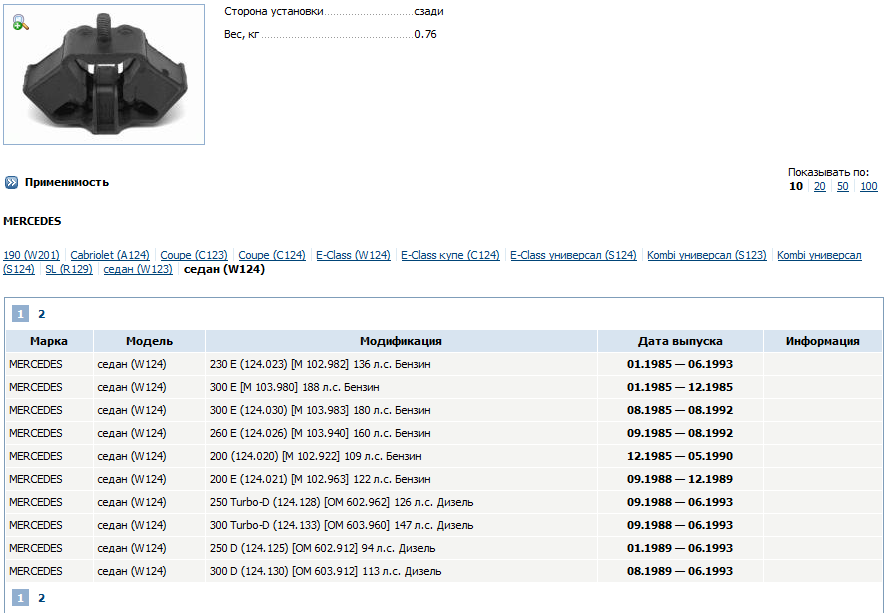The height and width of the screenshot is (613, 887).
Task: Show 100 items per page
Action: pyautogui.click(x=869, y=186)
